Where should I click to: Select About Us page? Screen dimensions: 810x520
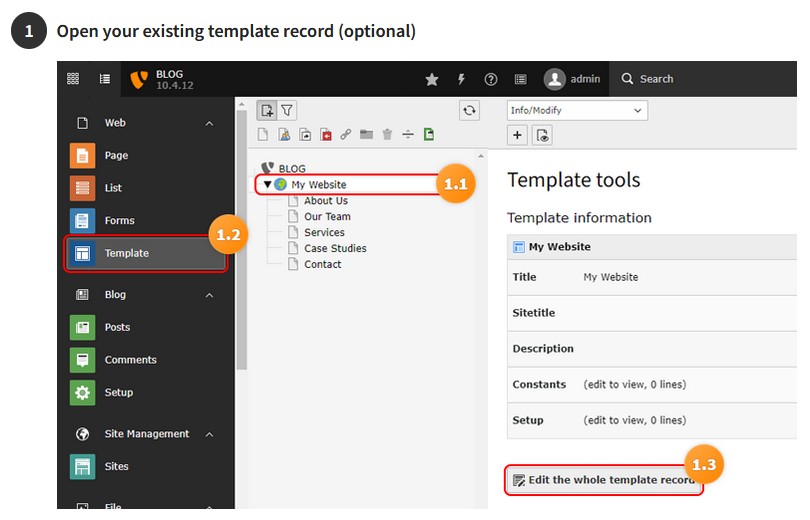click(x=325, y=200)
